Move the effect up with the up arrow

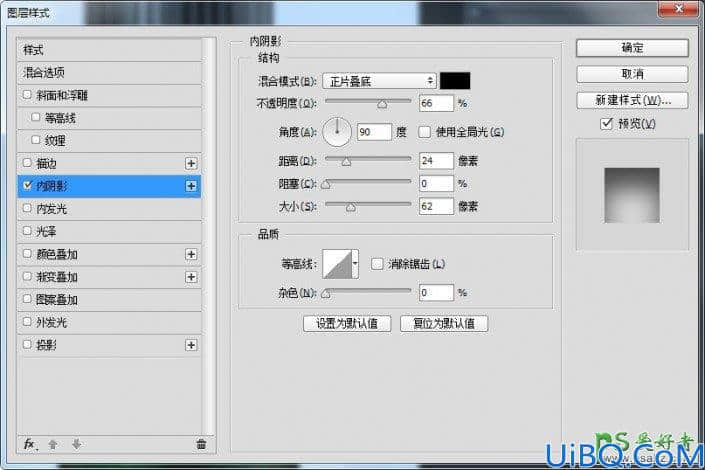click(x=53, y=444)
